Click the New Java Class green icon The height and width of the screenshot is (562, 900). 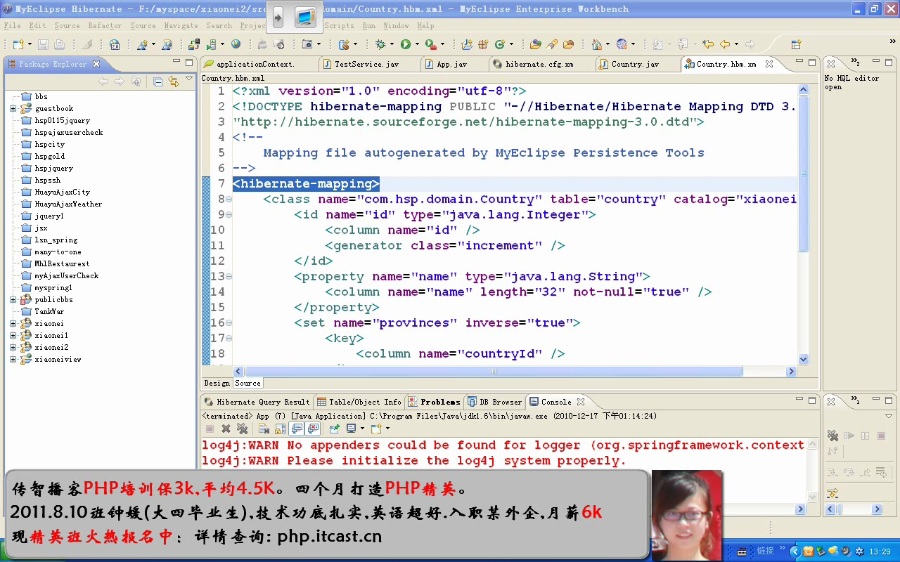[499, 44]
